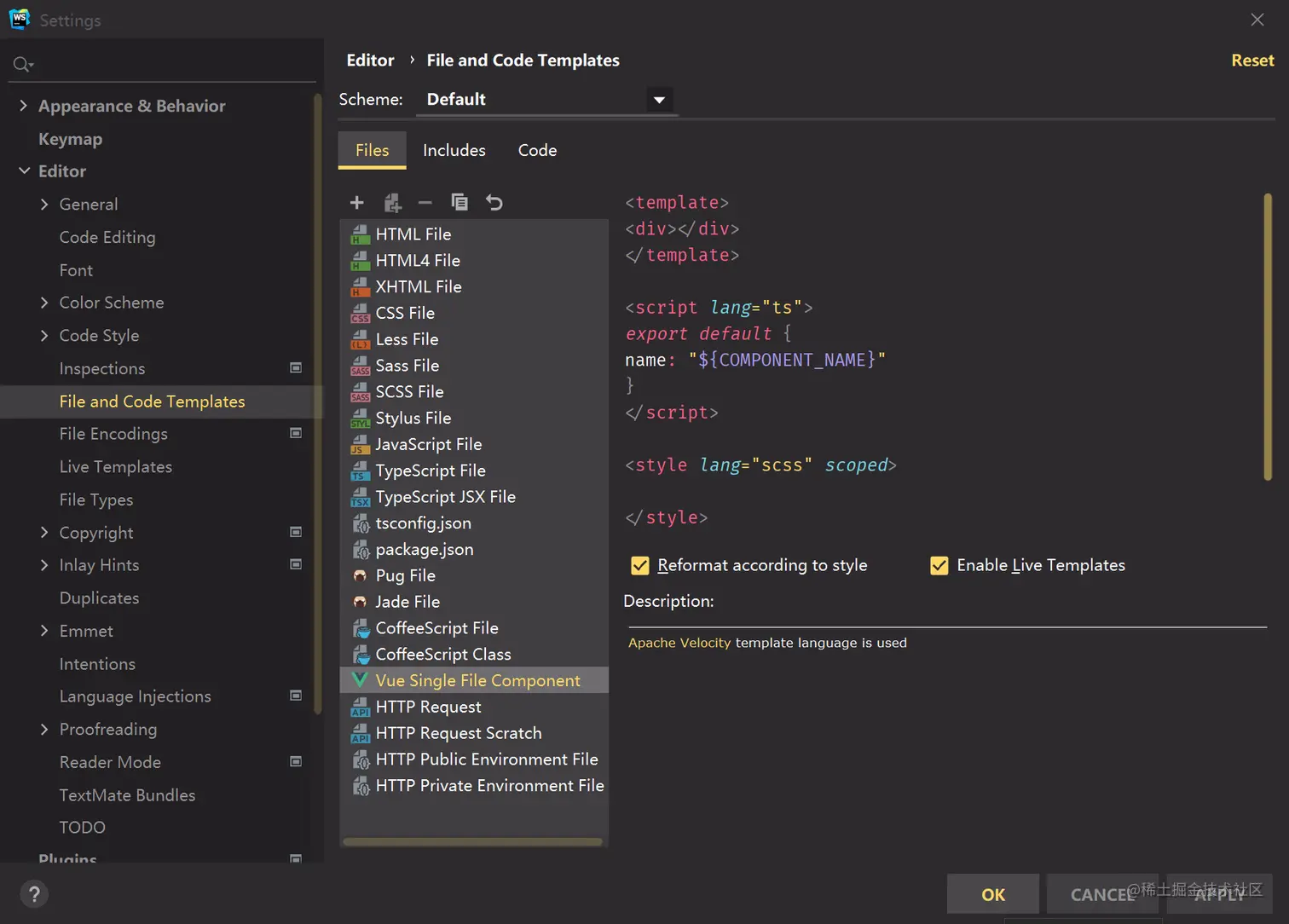Click the Create Template plus icon
1289x924 pixels.
[x=357, y=203]
